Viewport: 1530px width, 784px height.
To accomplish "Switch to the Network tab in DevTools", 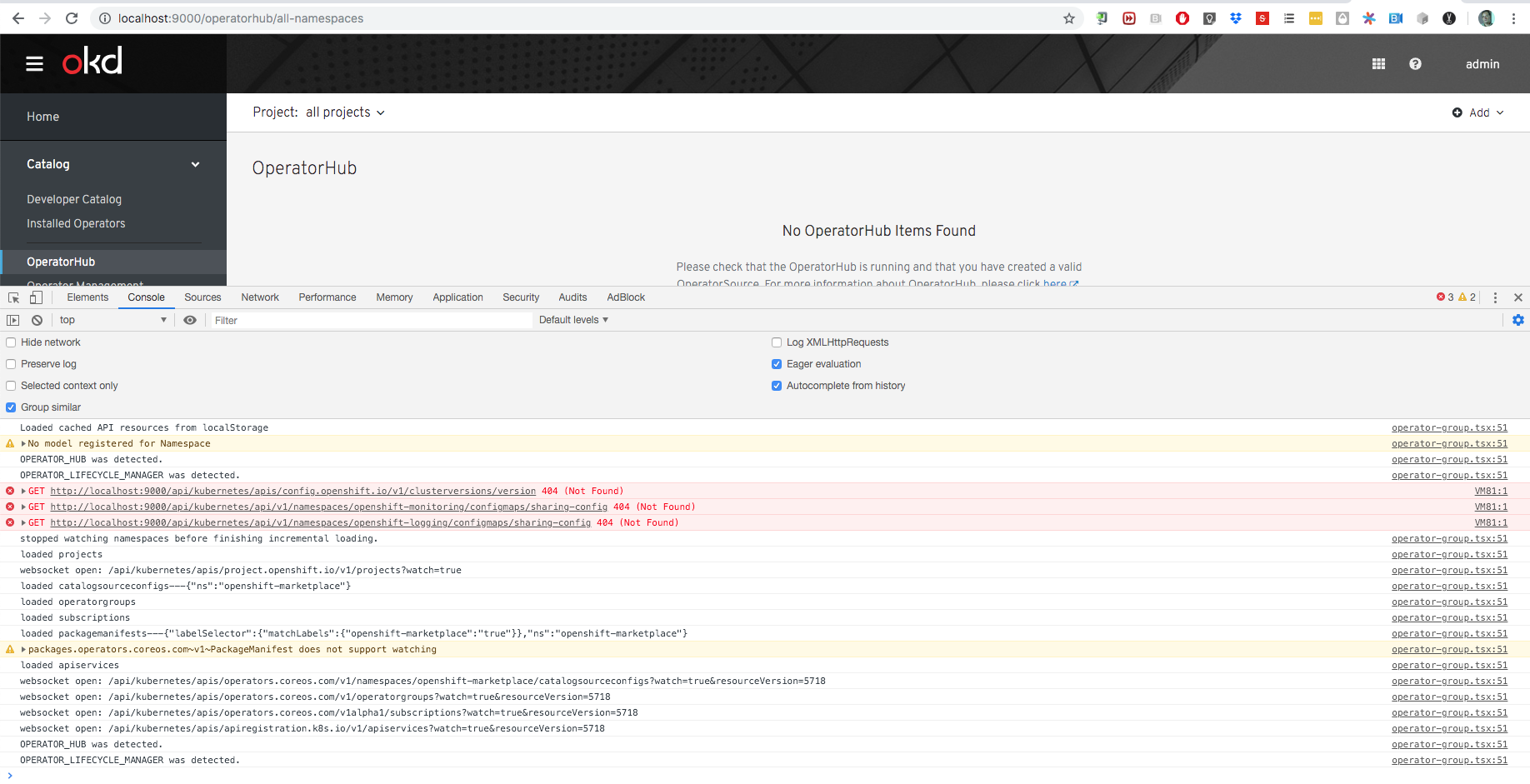I will click(x=259, y=297).
